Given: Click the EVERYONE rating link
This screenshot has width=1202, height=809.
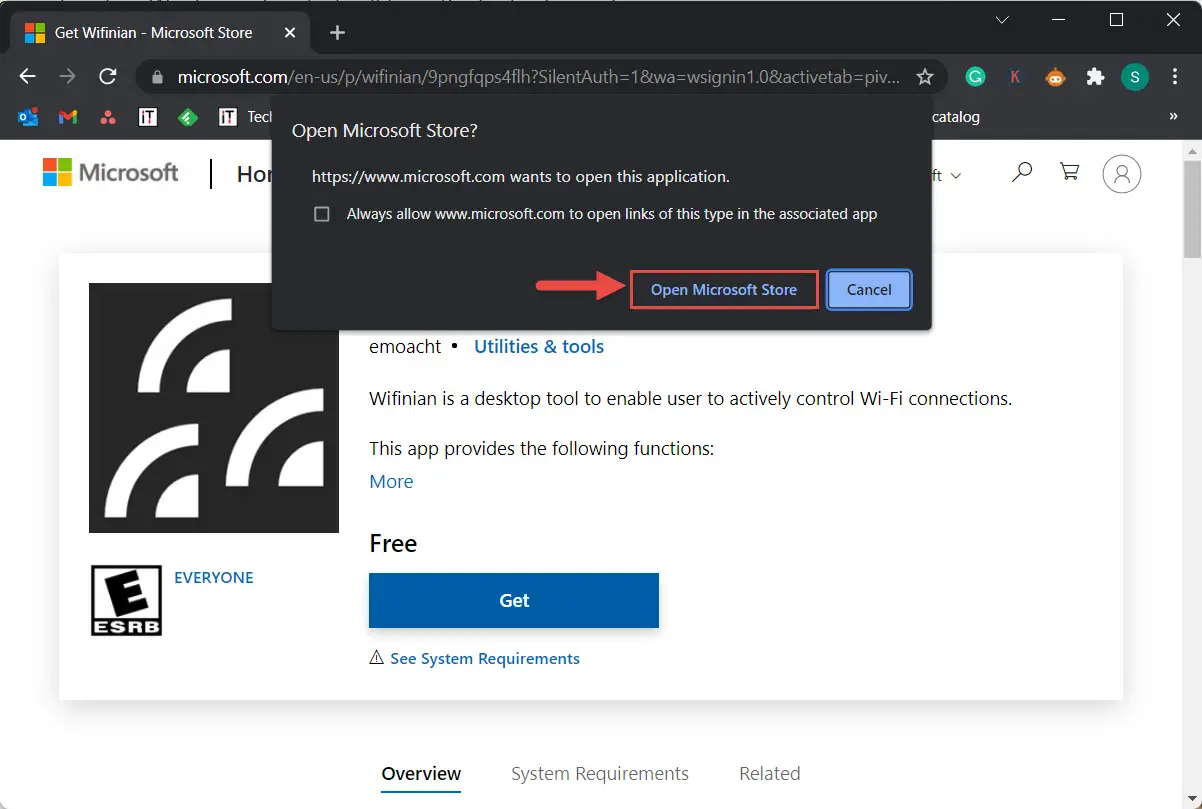Looking at the screenshot, I should point(214,577).
